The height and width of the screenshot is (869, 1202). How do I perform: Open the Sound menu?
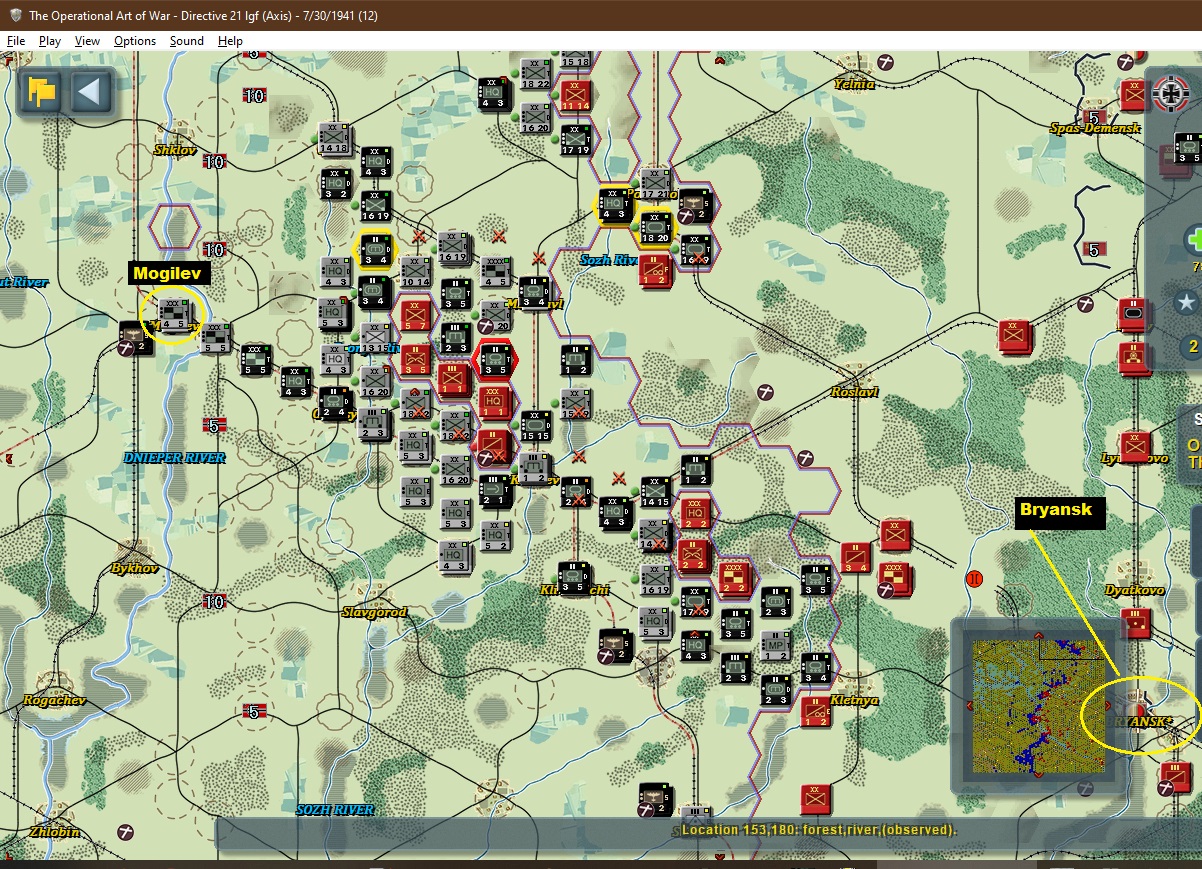[x=186, y=41]
